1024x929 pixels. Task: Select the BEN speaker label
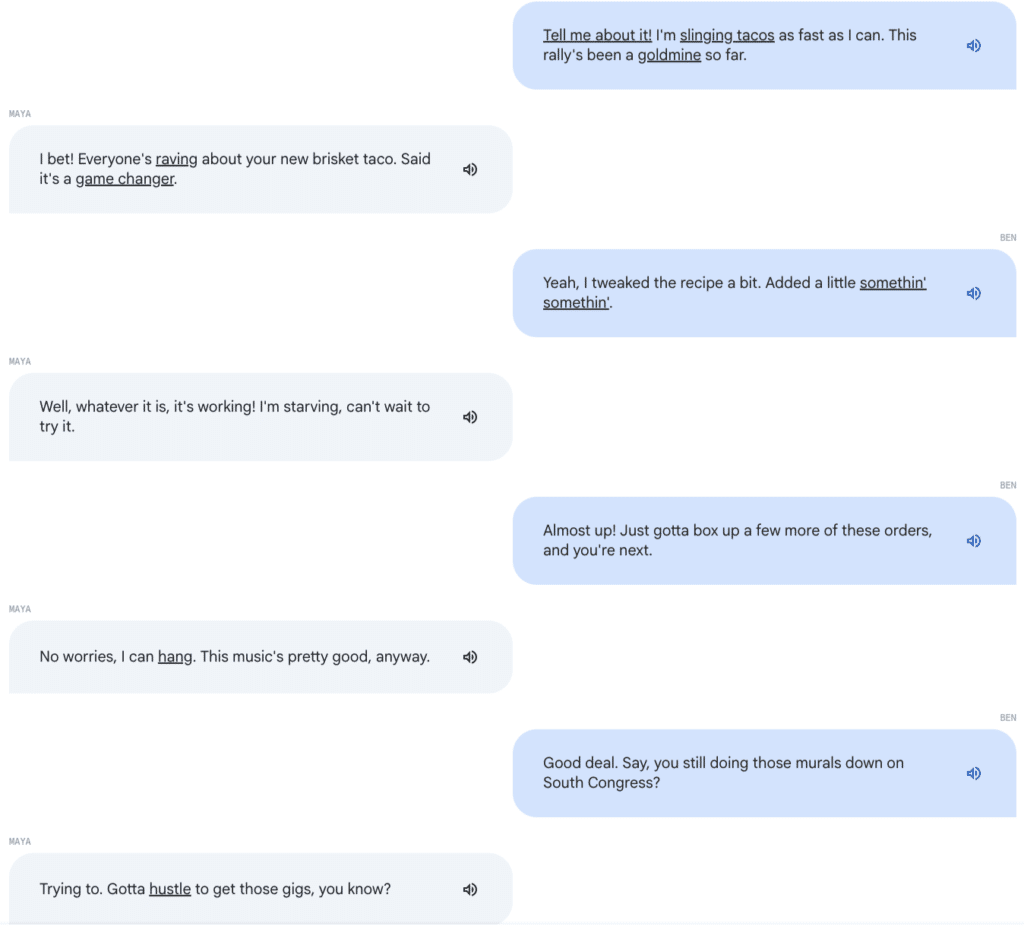(1008, 237)
